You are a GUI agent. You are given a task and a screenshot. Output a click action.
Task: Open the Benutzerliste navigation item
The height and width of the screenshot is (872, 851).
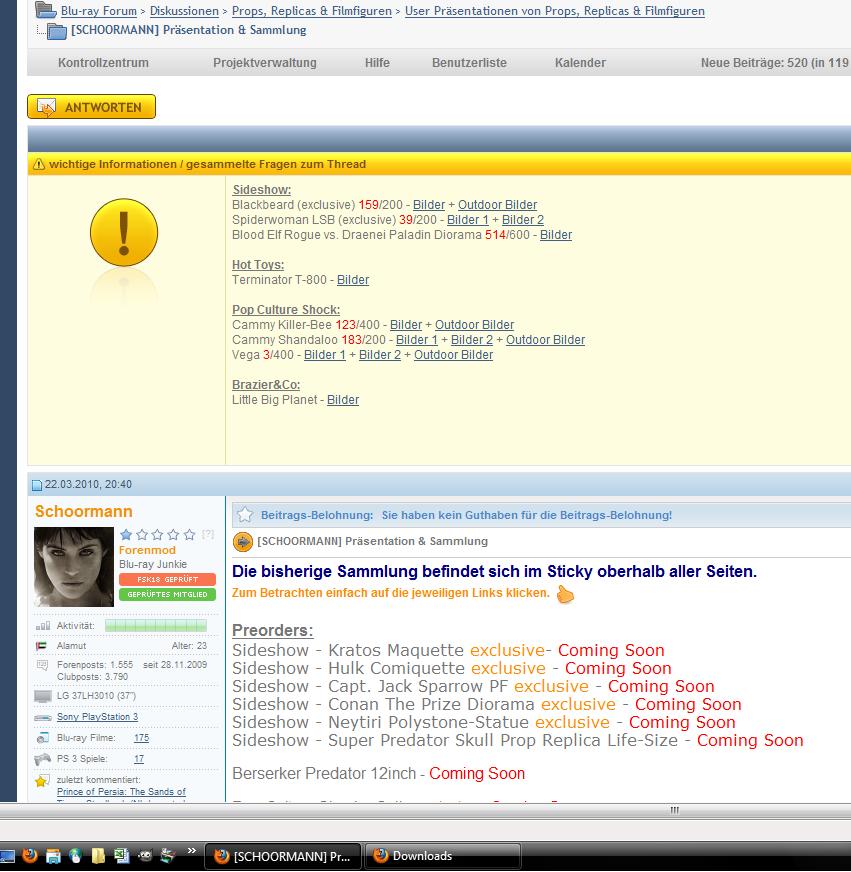coord(469,63)
